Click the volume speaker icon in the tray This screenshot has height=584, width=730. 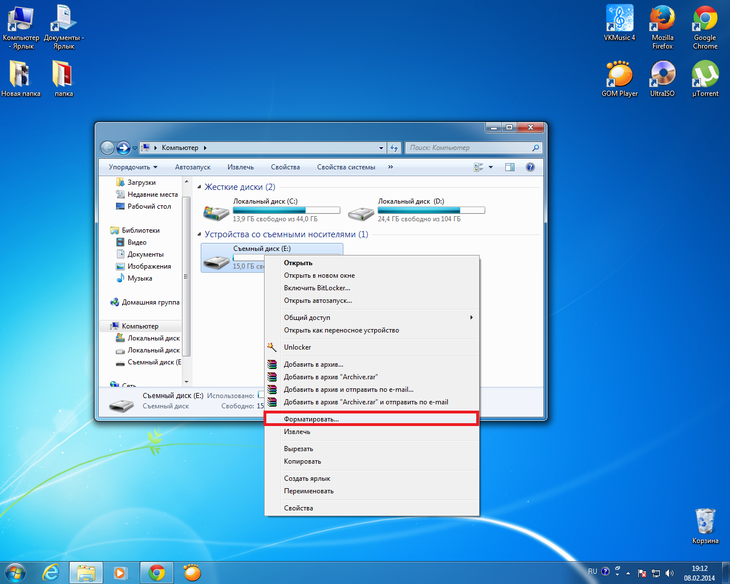click(x=669, y=573)
